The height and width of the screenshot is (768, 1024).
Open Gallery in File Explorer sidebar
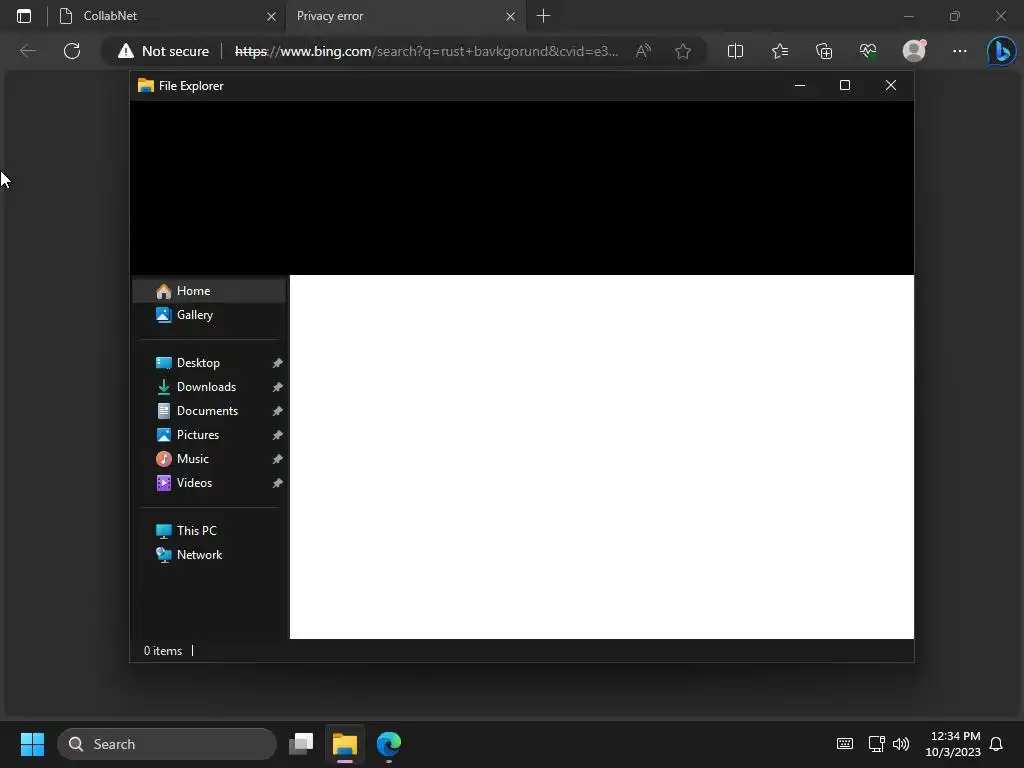(x=209, y=315)
